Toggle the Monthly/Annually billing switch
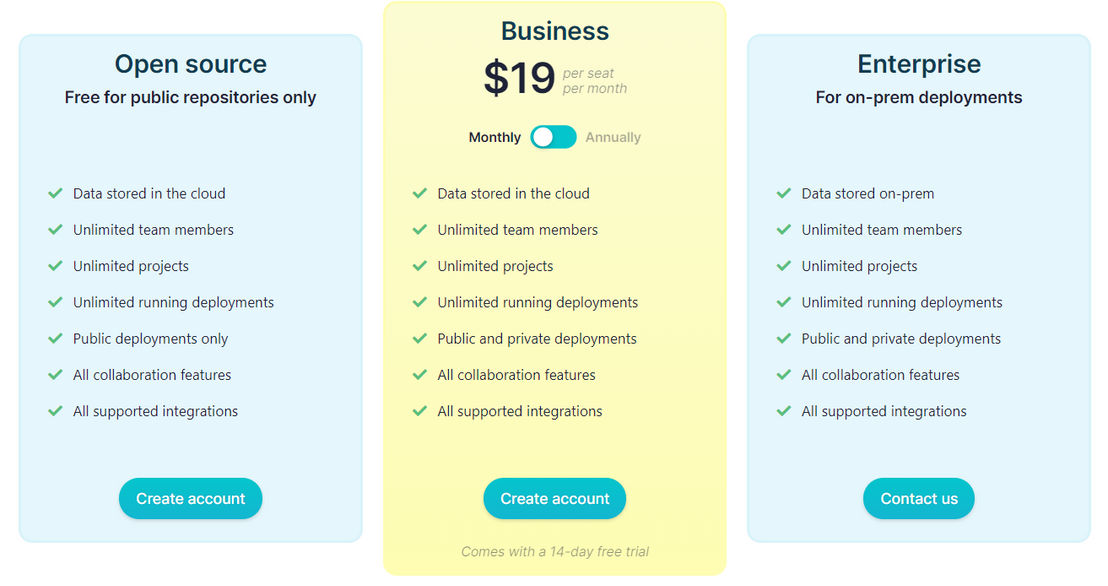 click(553, 137)
